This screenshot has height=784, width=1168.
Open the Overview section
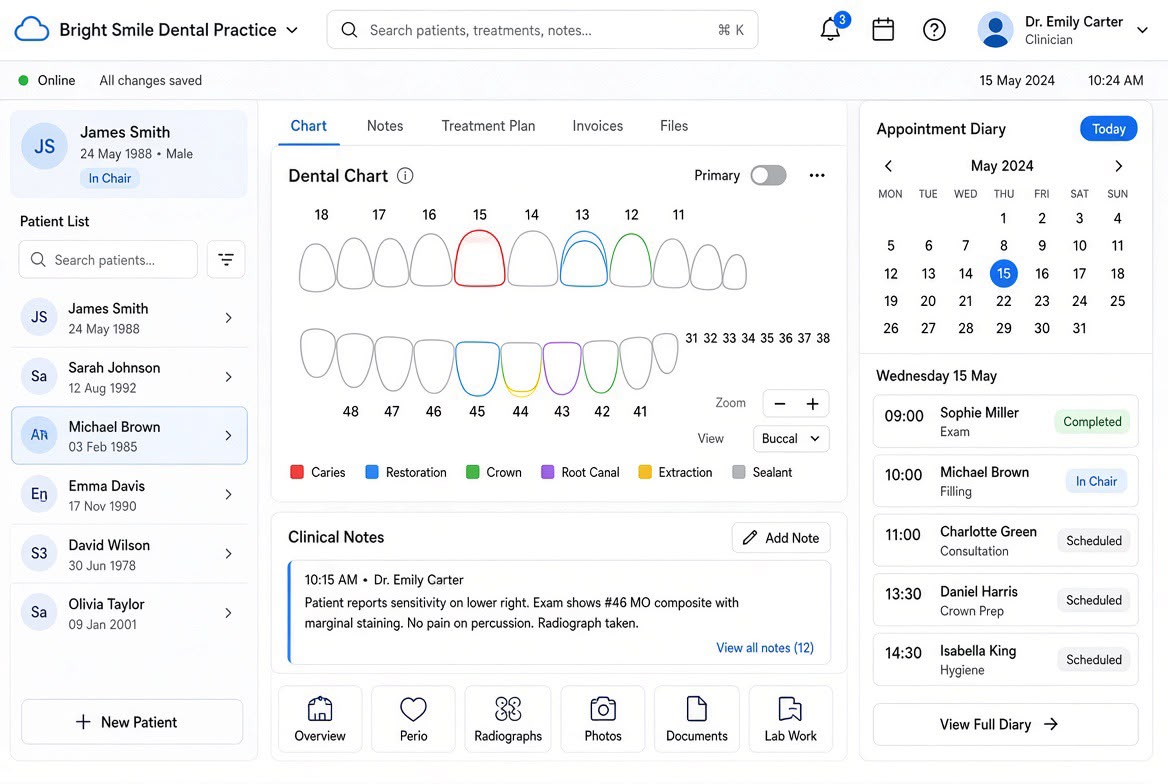pyautogui.click(x=320, y=719)
